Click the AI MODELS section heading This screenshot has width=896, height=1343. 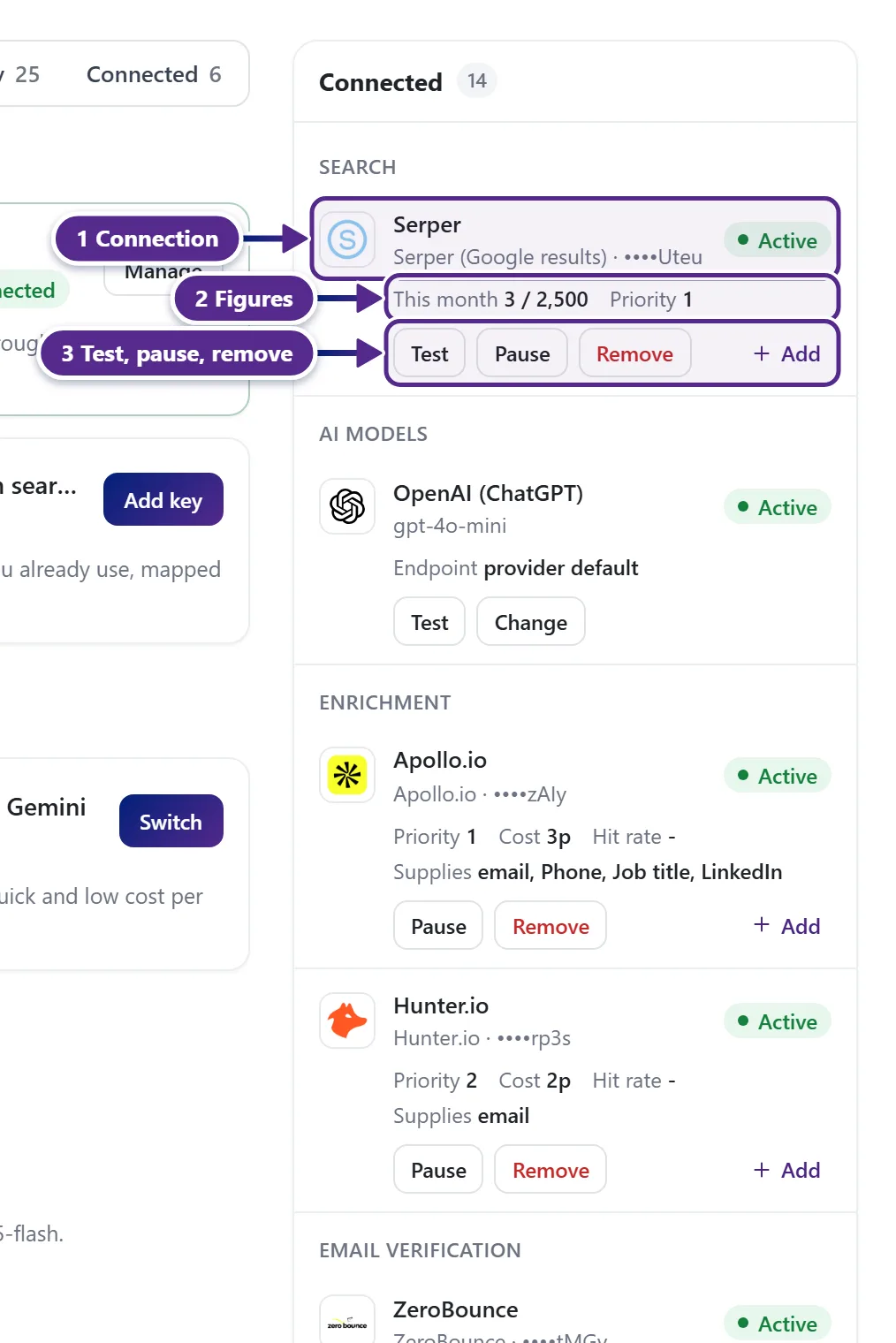(373, 434)
